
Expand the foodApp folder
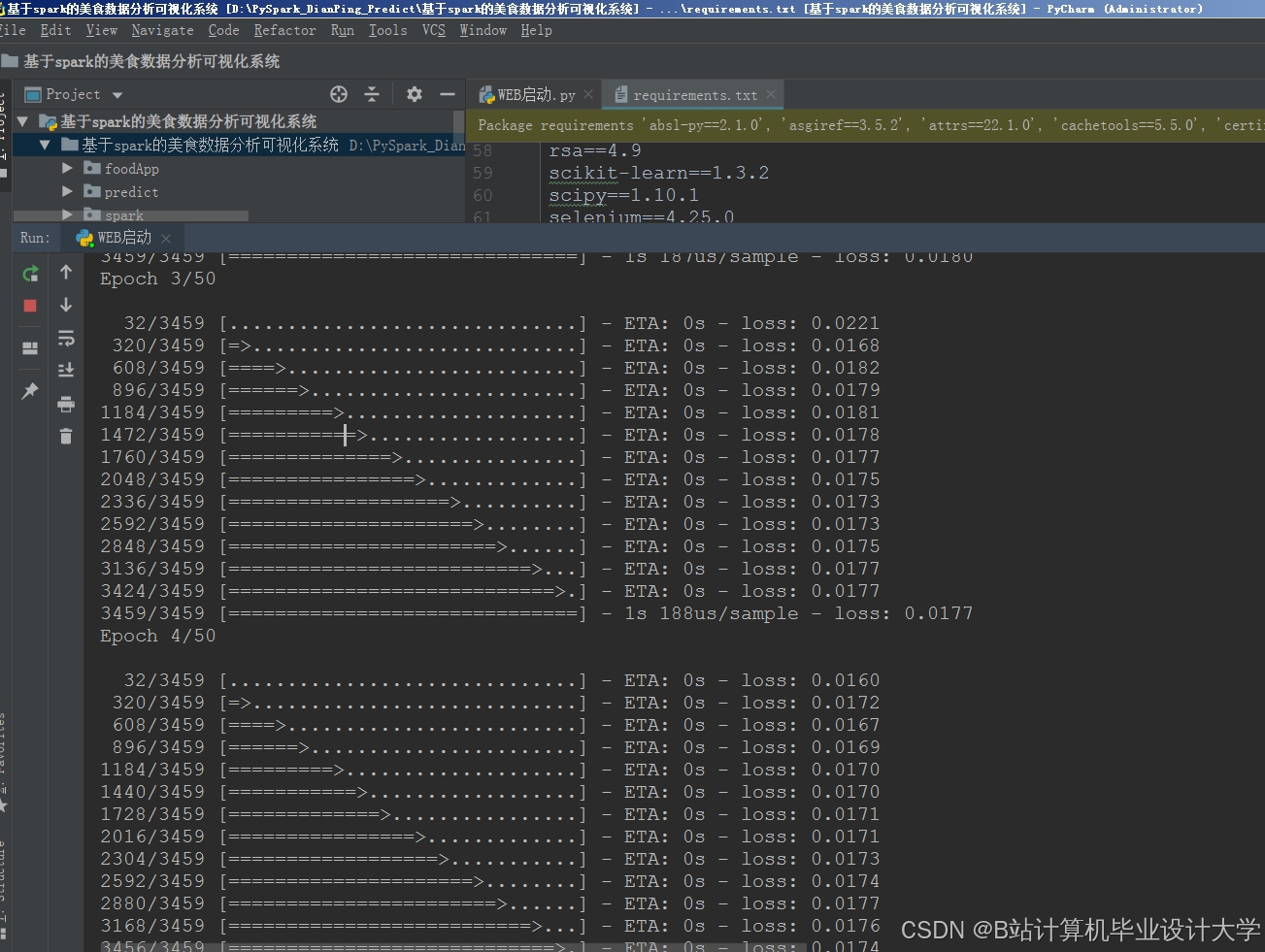pyautogui.click(x=66, y=168)
